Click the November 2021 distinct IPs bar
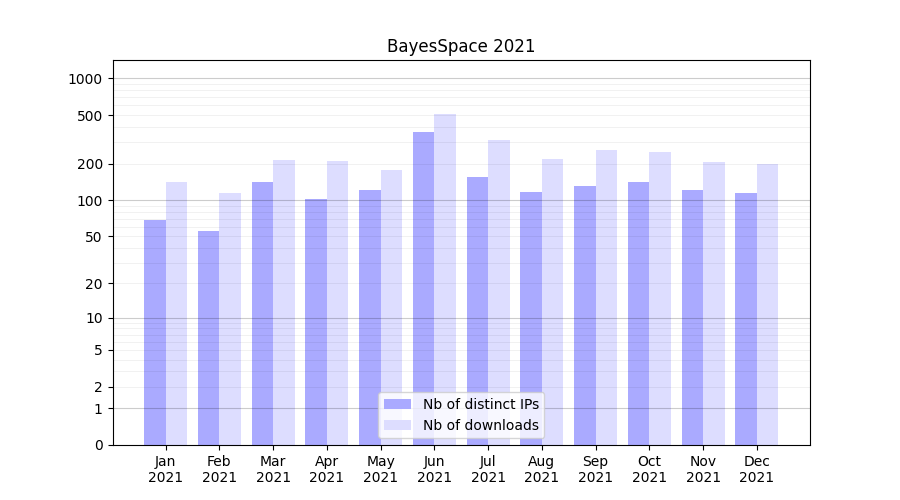 pos(692,317)
